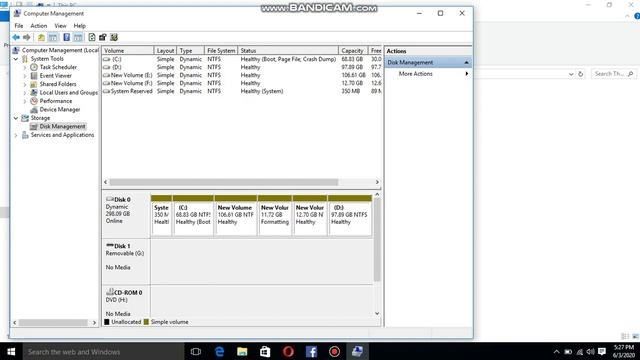Select Task Scheduler in console tree
This screenshot has width=640, height=360.
[58, 67]
